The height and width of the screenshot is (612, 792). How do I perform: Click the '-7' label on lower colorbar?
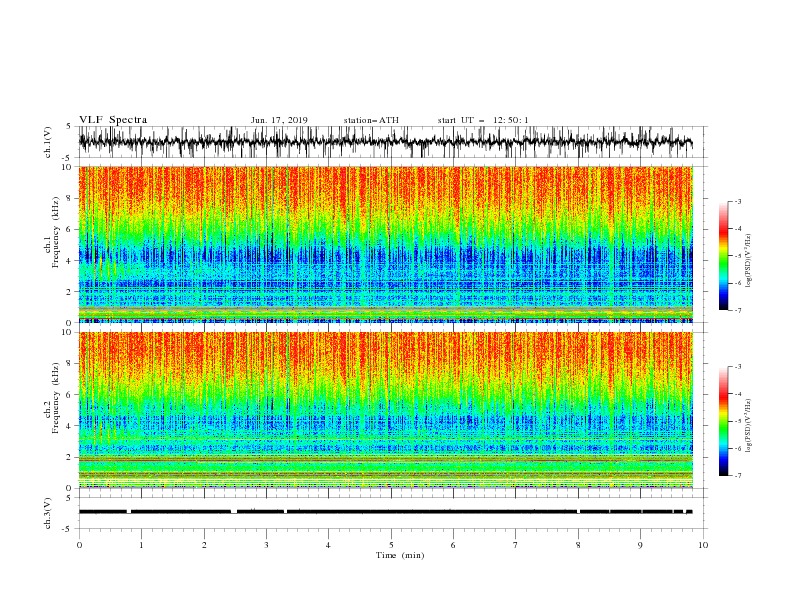click(738, 476)
